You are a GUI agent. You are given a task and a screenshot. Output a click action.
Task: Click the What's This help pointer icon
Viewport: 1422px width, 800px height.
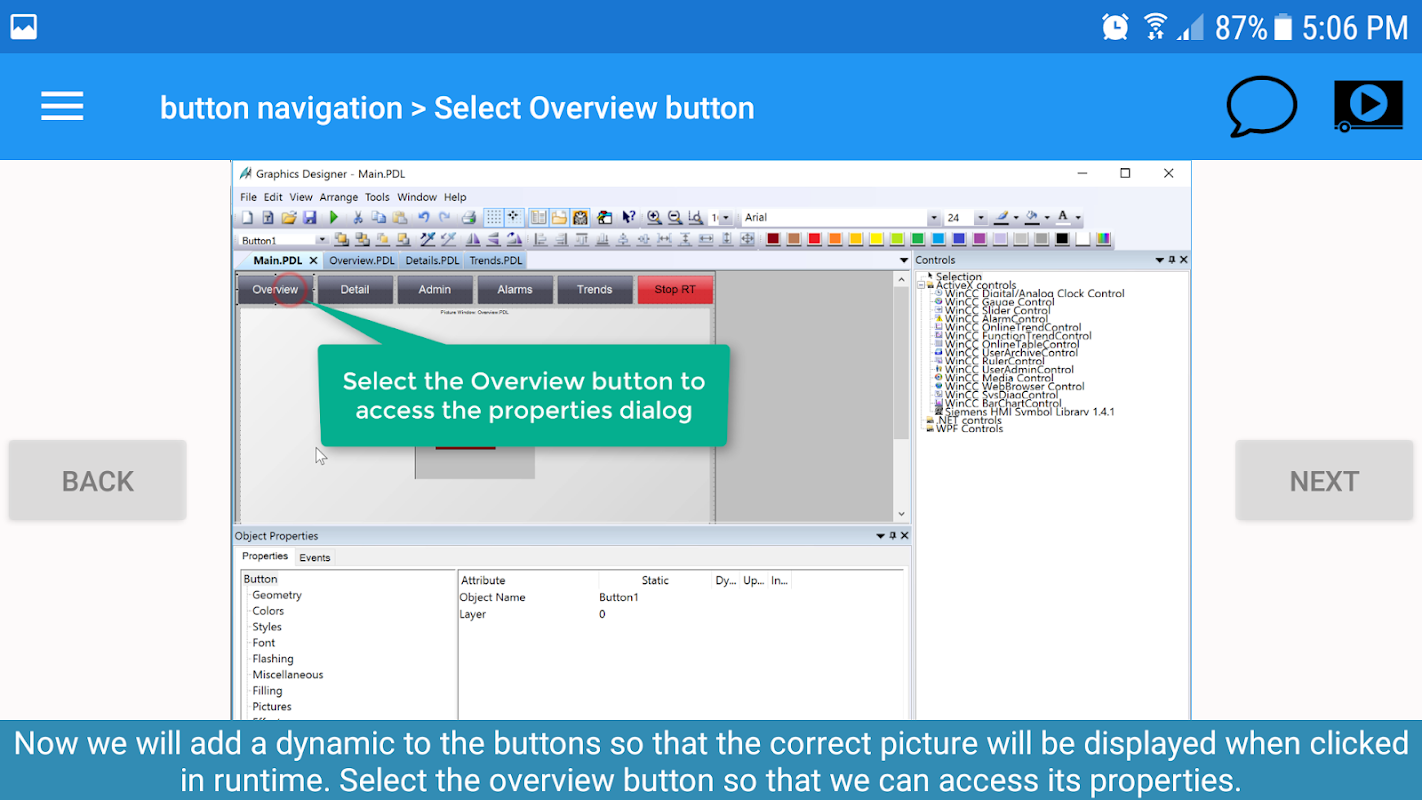[629, 217]
